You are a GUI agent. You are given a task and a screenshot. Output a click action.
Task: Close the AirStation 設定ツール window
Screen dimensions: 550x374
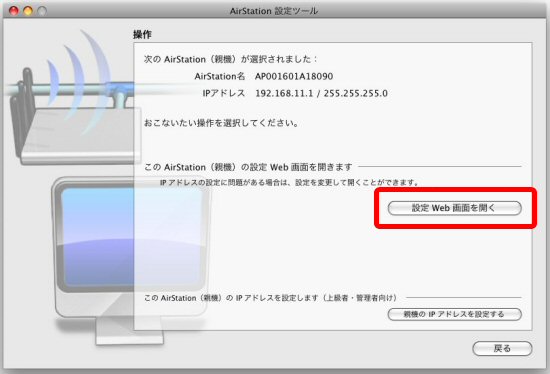[13, 11]
